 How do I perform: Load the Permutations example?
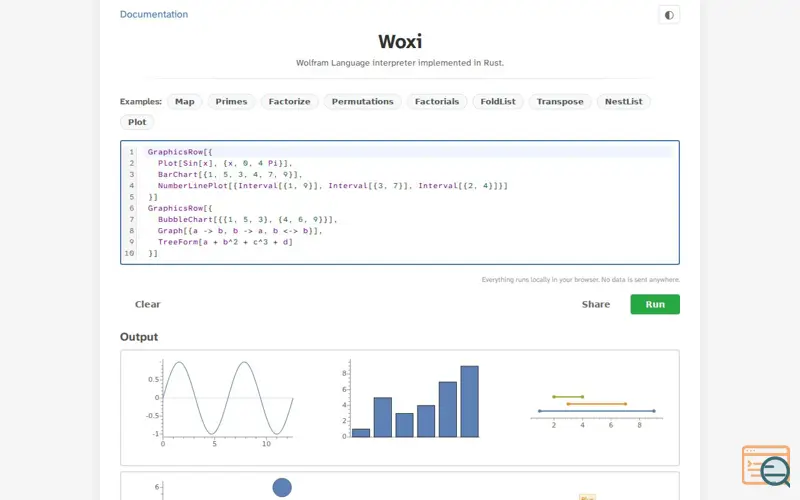click(x=362, y=102)
